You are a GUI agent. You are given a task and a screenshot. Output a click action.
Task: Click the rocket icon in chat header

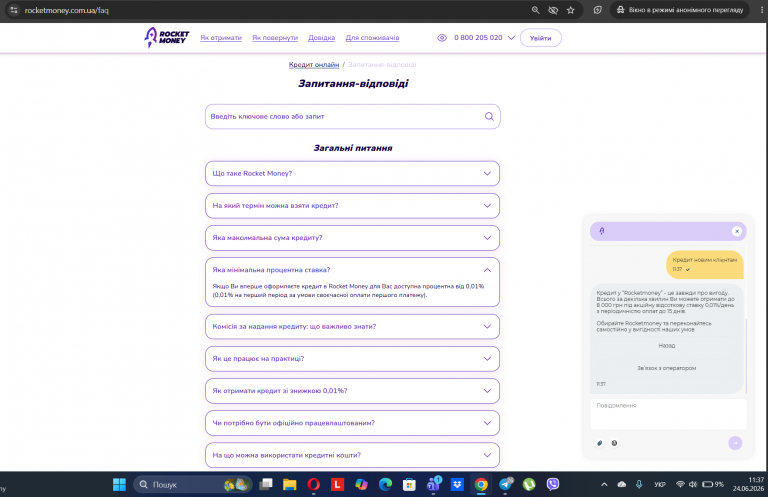(x=602, y=231)
